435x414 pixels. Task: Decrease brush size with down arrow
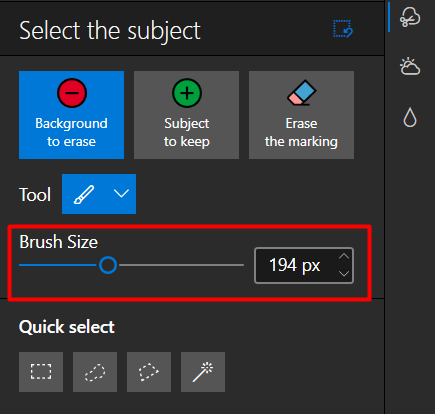coord(344,273)
